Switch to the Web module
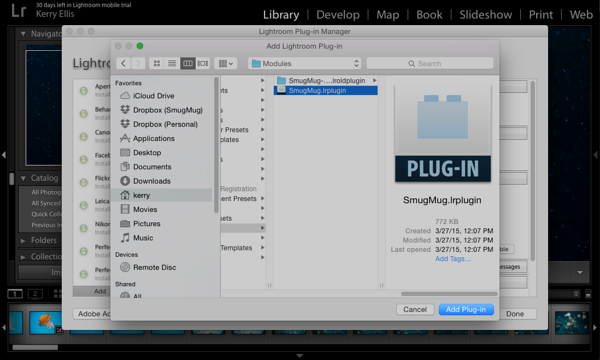This screenshot has width=600, height=360. [581, 15]
